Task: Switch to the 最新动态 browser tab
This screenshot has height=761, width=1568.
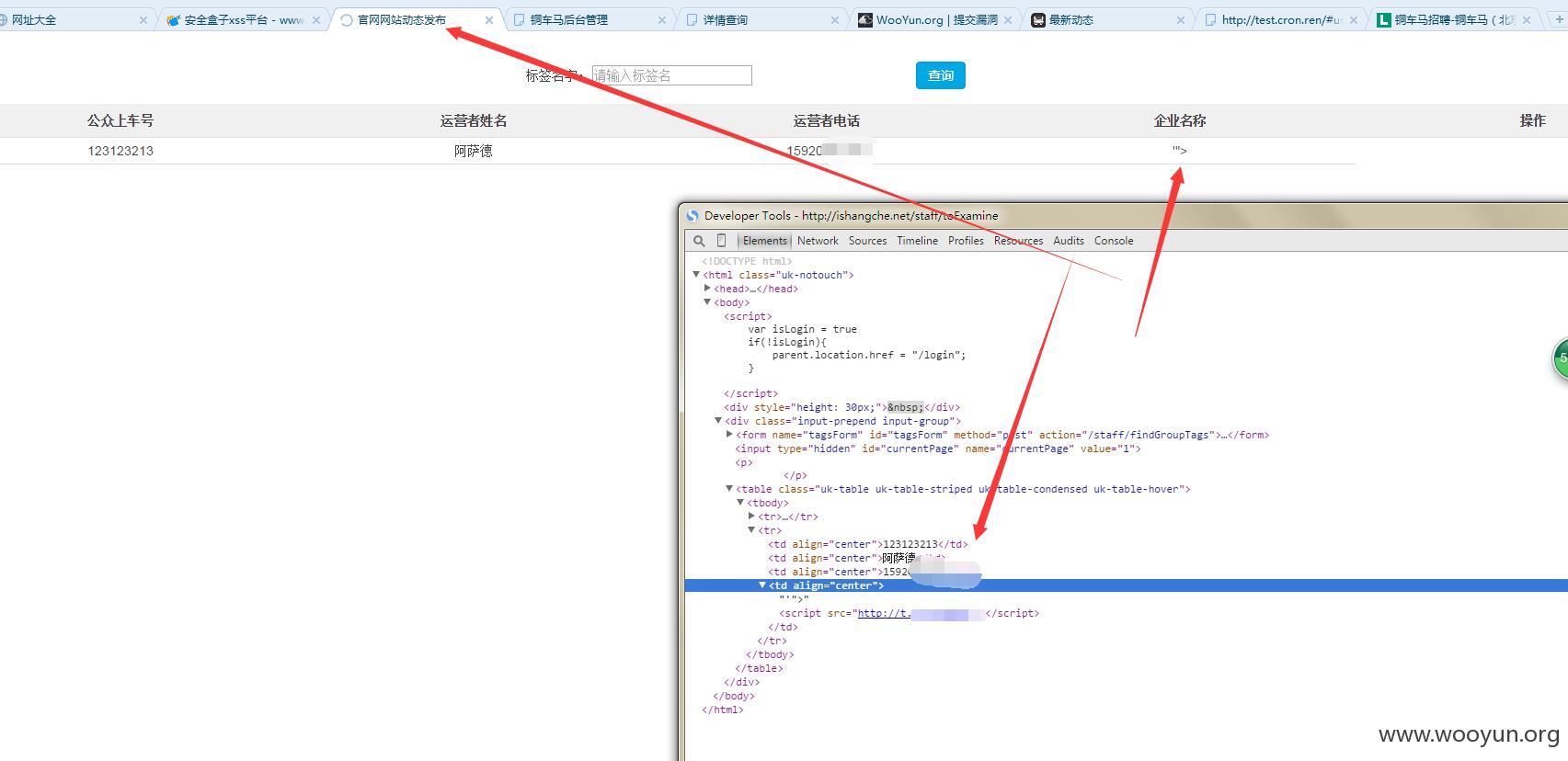Action: tap(1107, 19)
